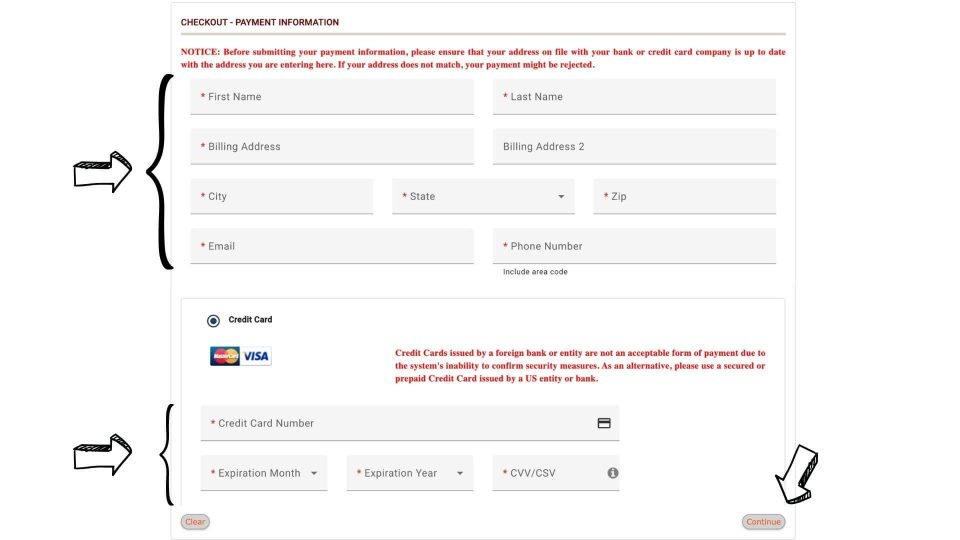Click the CVV/CSV info icon
This screenshot has width=960, height=540.
[612, 473]
